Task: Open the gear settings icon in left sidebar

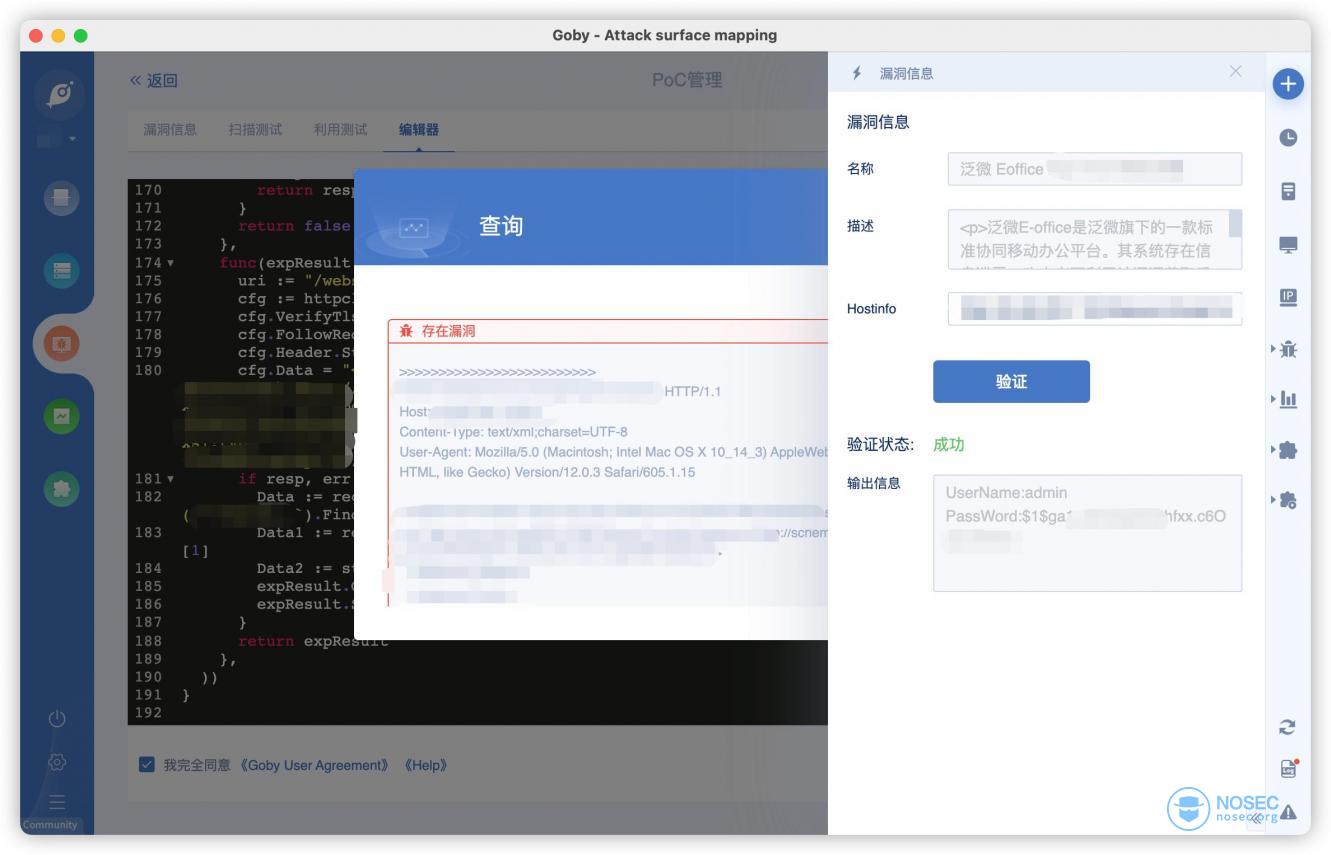Action: coord(57,762)
